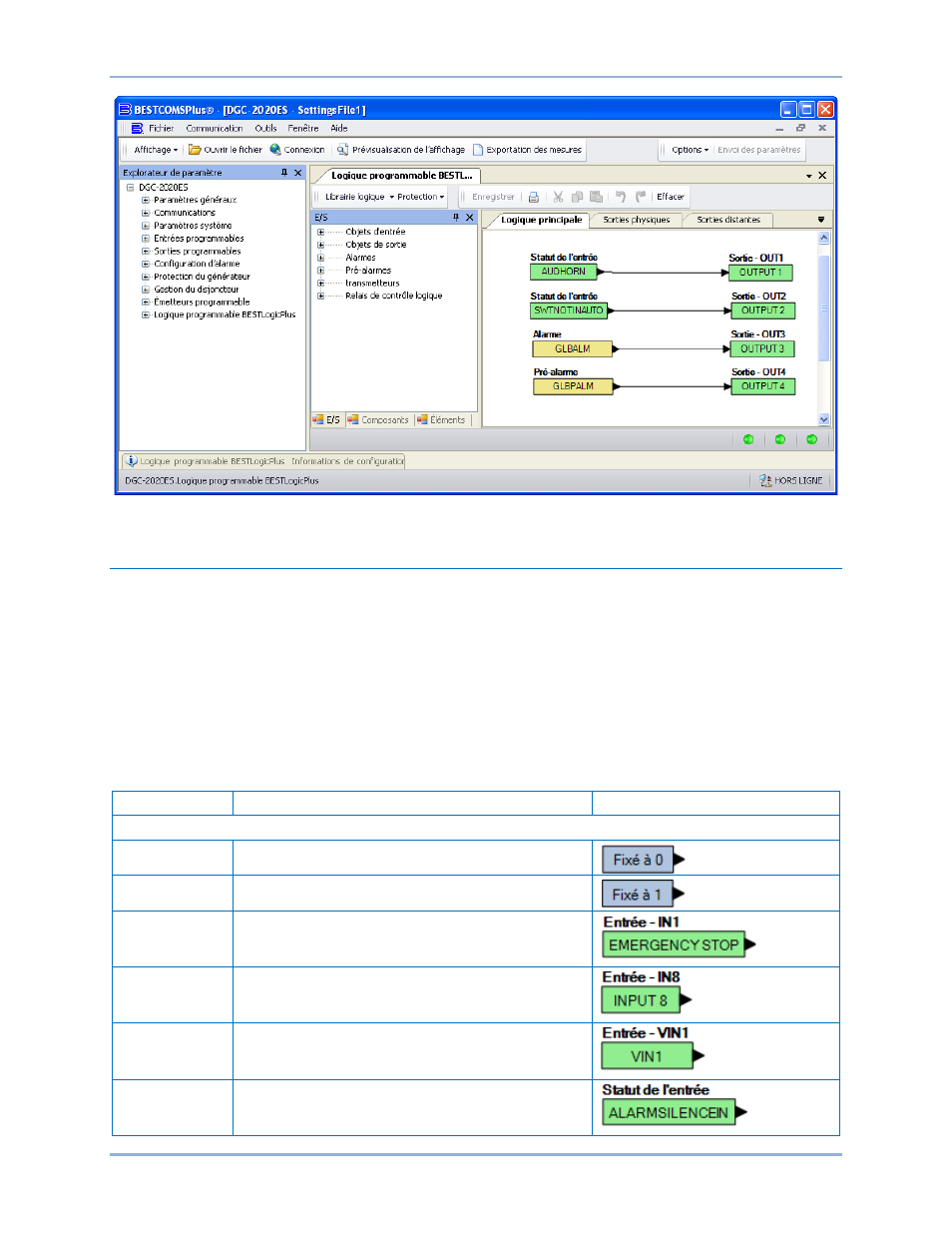The image size is (952, 1233).
Task: Expand the Objets d'entrée node
Action: point(321,232)
